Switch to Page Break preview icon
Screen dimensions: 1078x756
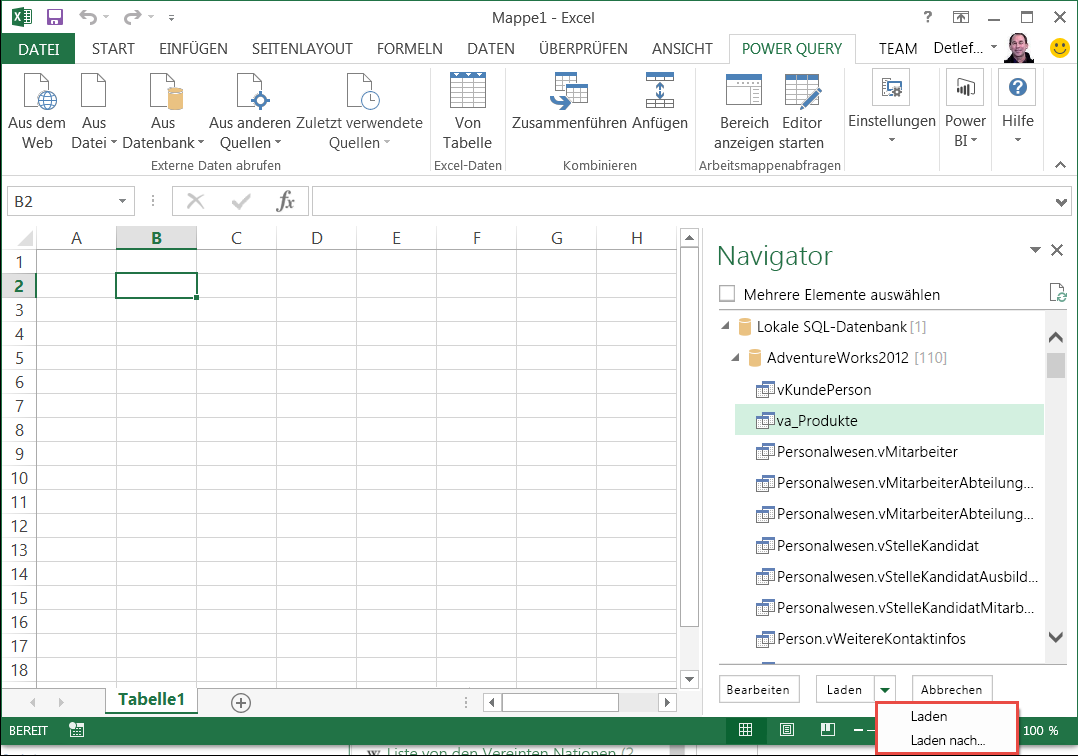pyautogui.click(x=828, y=730)
